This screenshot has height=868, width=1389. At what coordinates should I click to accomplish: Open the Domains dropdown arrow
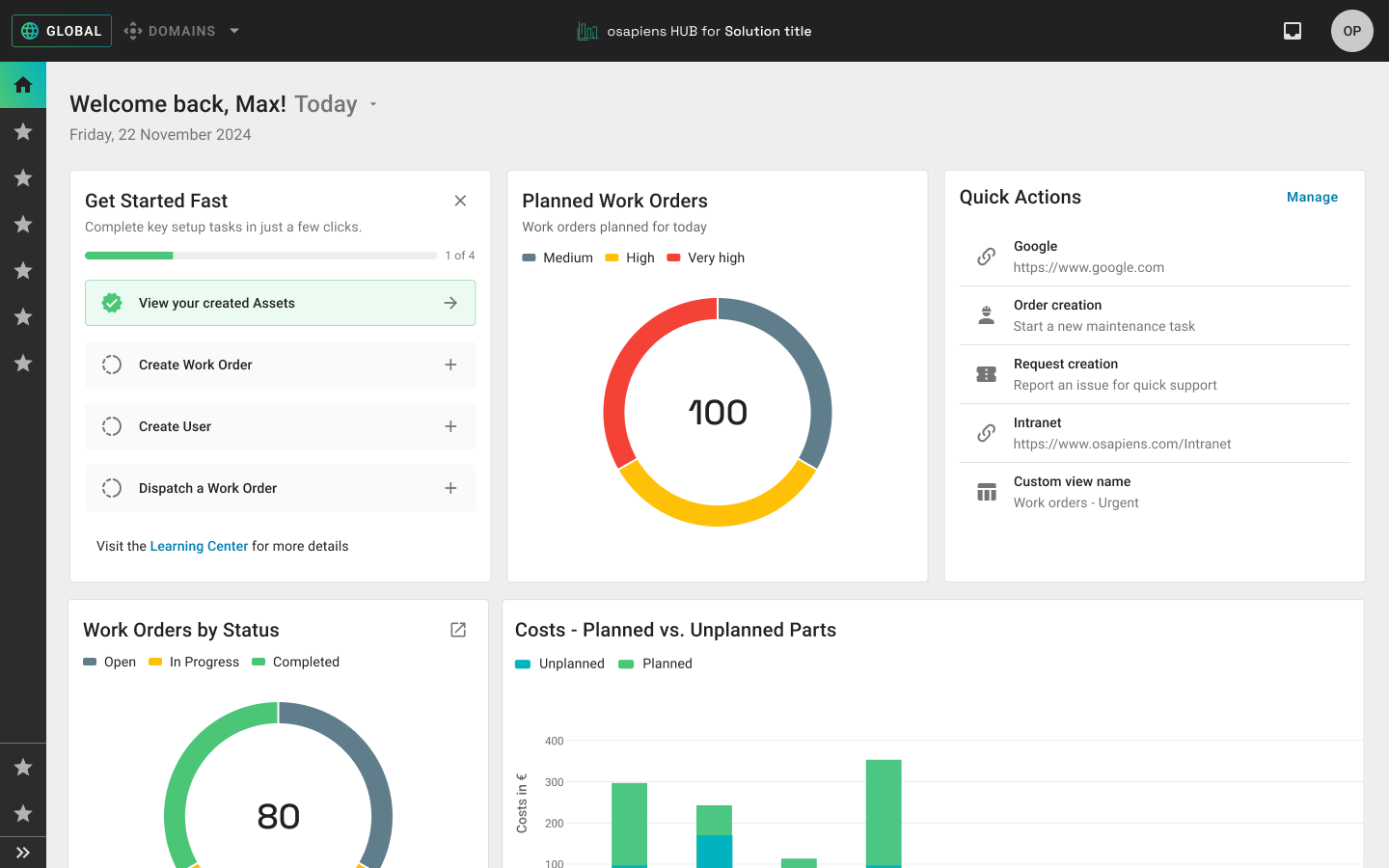(x=234, y=31)
